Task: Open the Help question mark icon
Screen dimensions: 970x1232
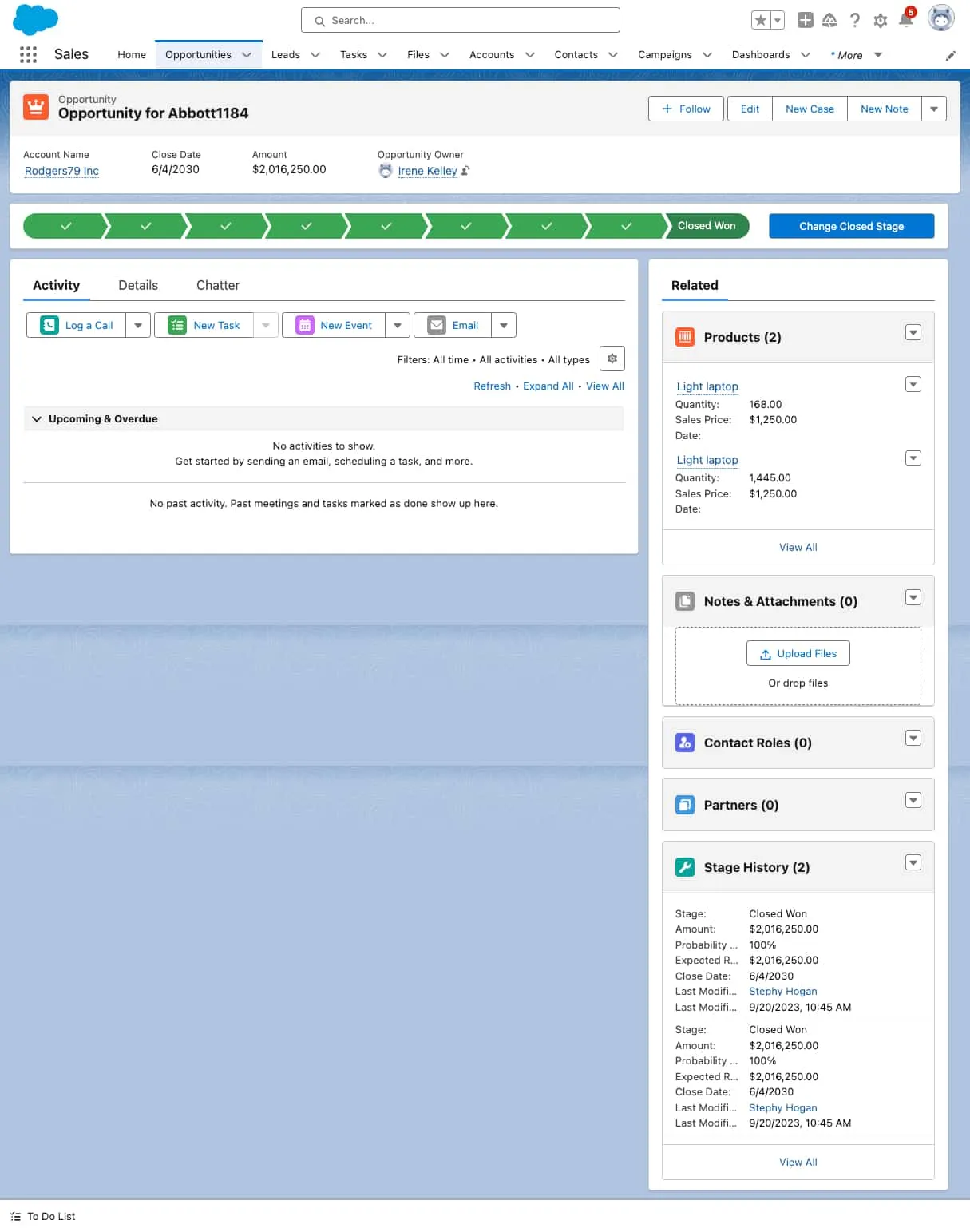Action: [x=855, y=20]
